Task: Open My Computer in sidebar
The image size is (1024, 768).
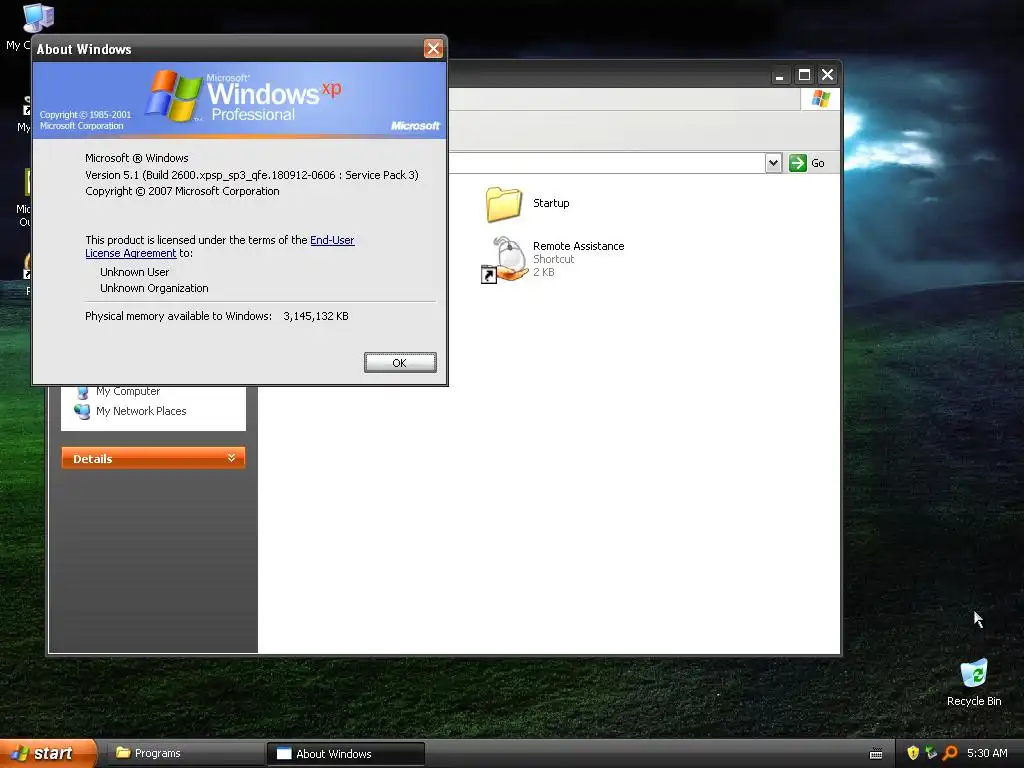Action: [128, 391]
